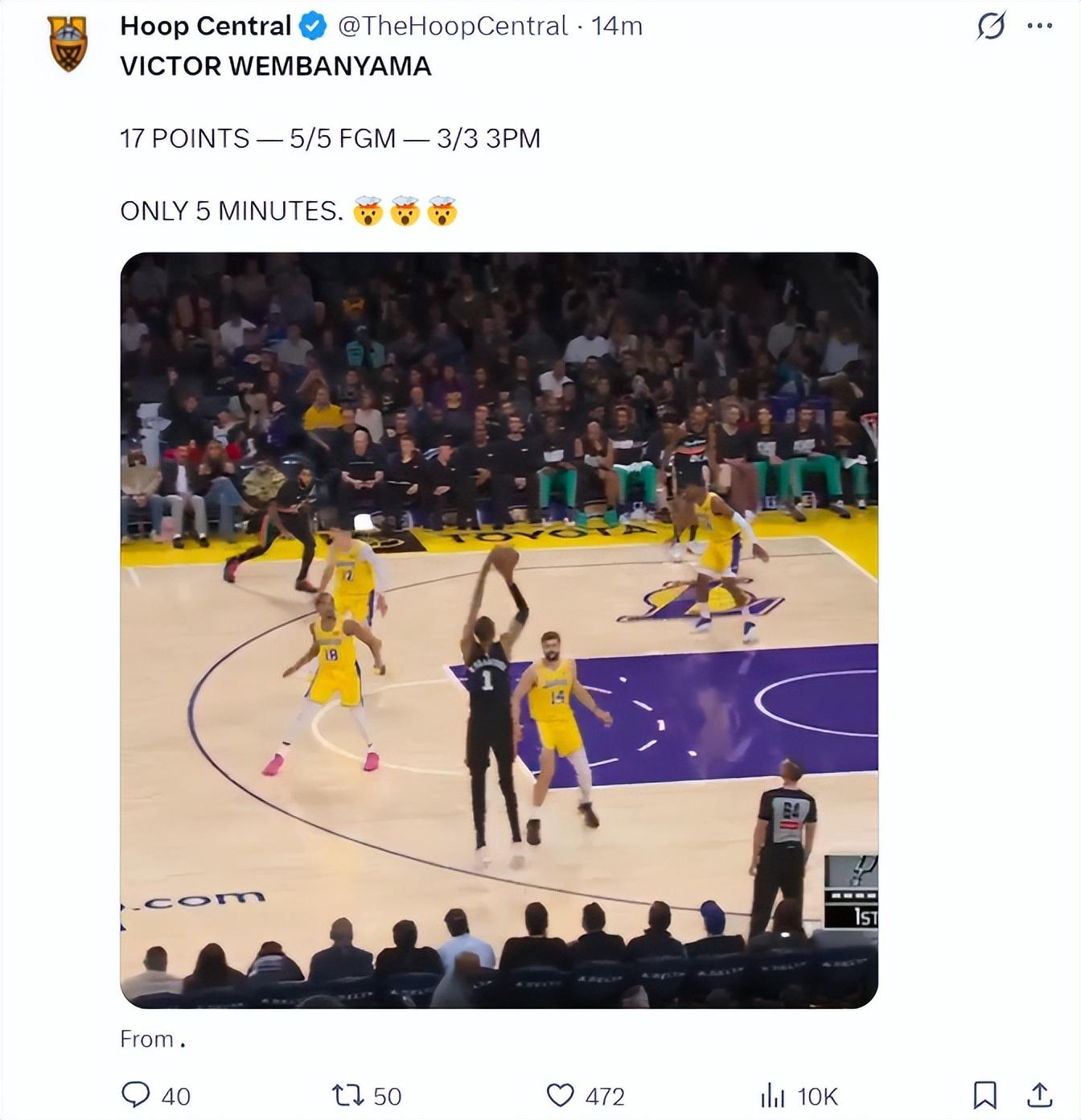The width and height of the screenshot is (1081, 1120).
Task: Like the post with the heart icon
Action: pos(560,1095)
